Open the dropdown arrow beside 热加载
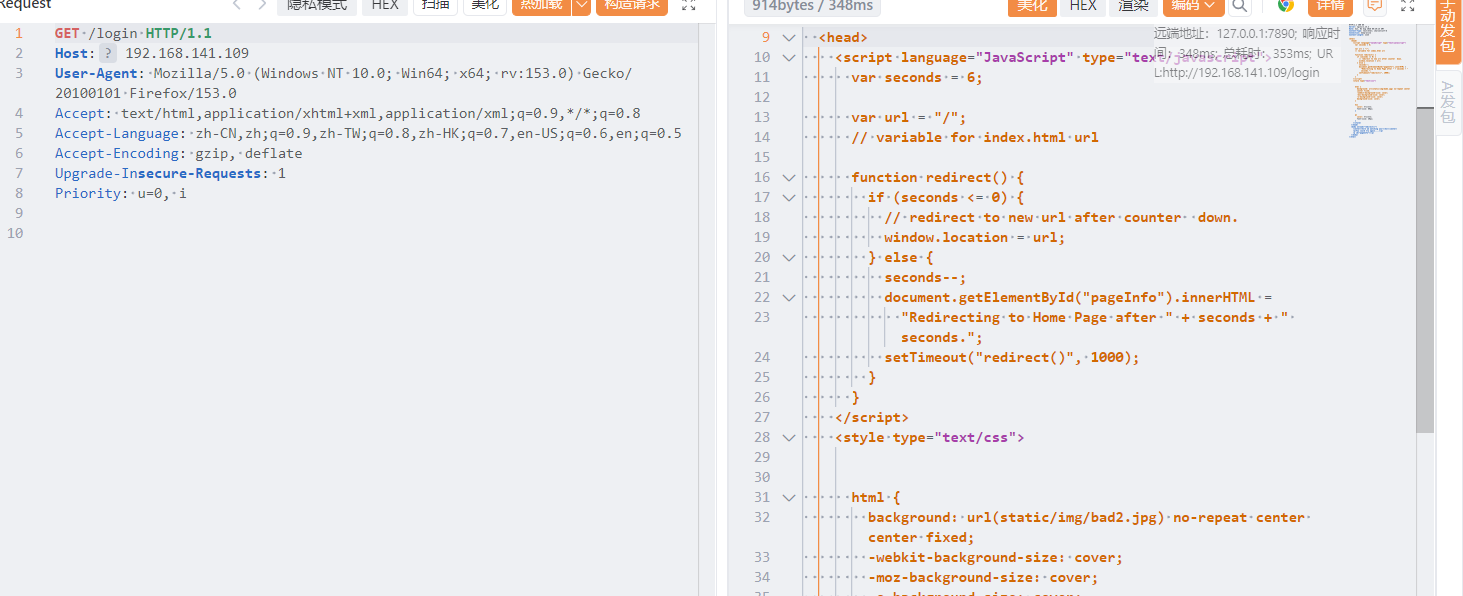 pos(581,5)
